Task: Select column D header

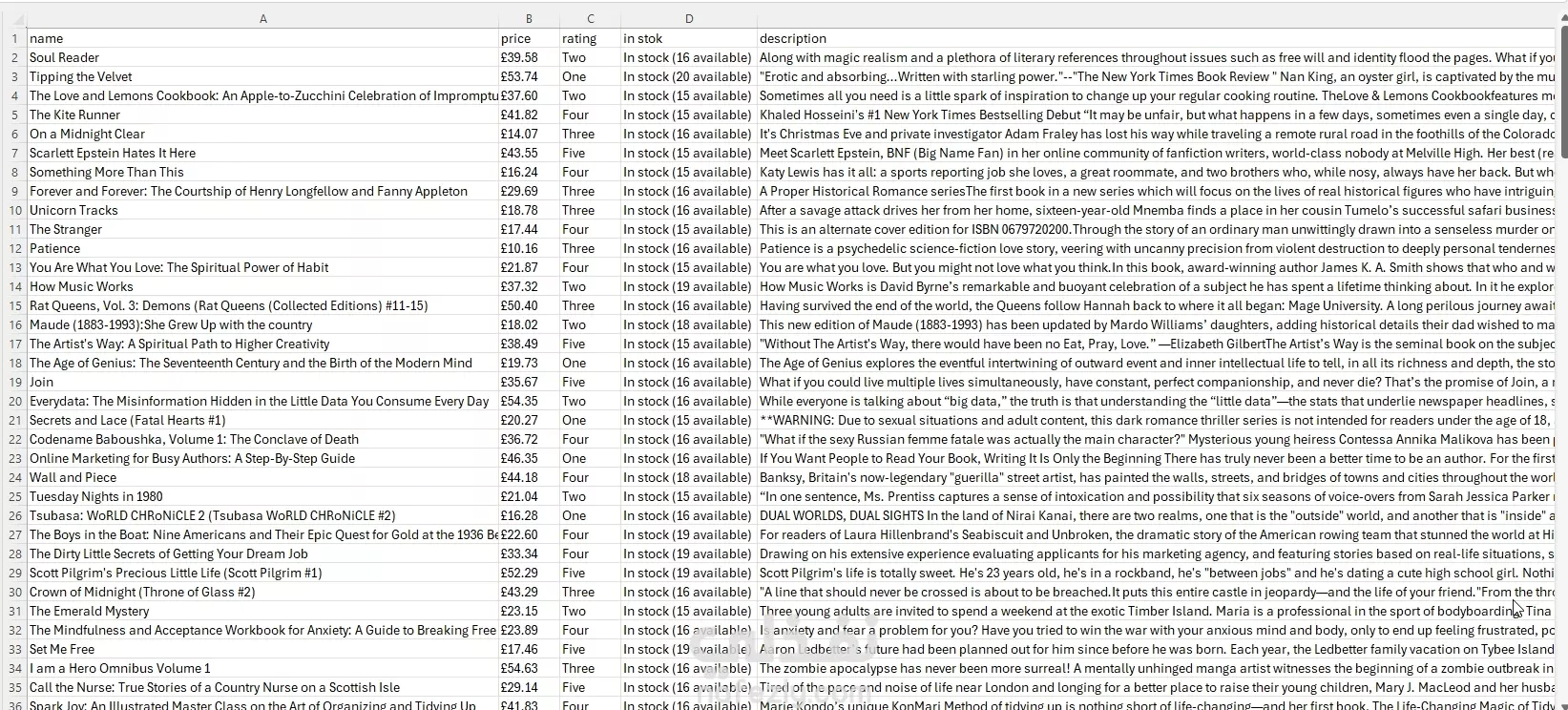Action: click(x=689, y=18)
